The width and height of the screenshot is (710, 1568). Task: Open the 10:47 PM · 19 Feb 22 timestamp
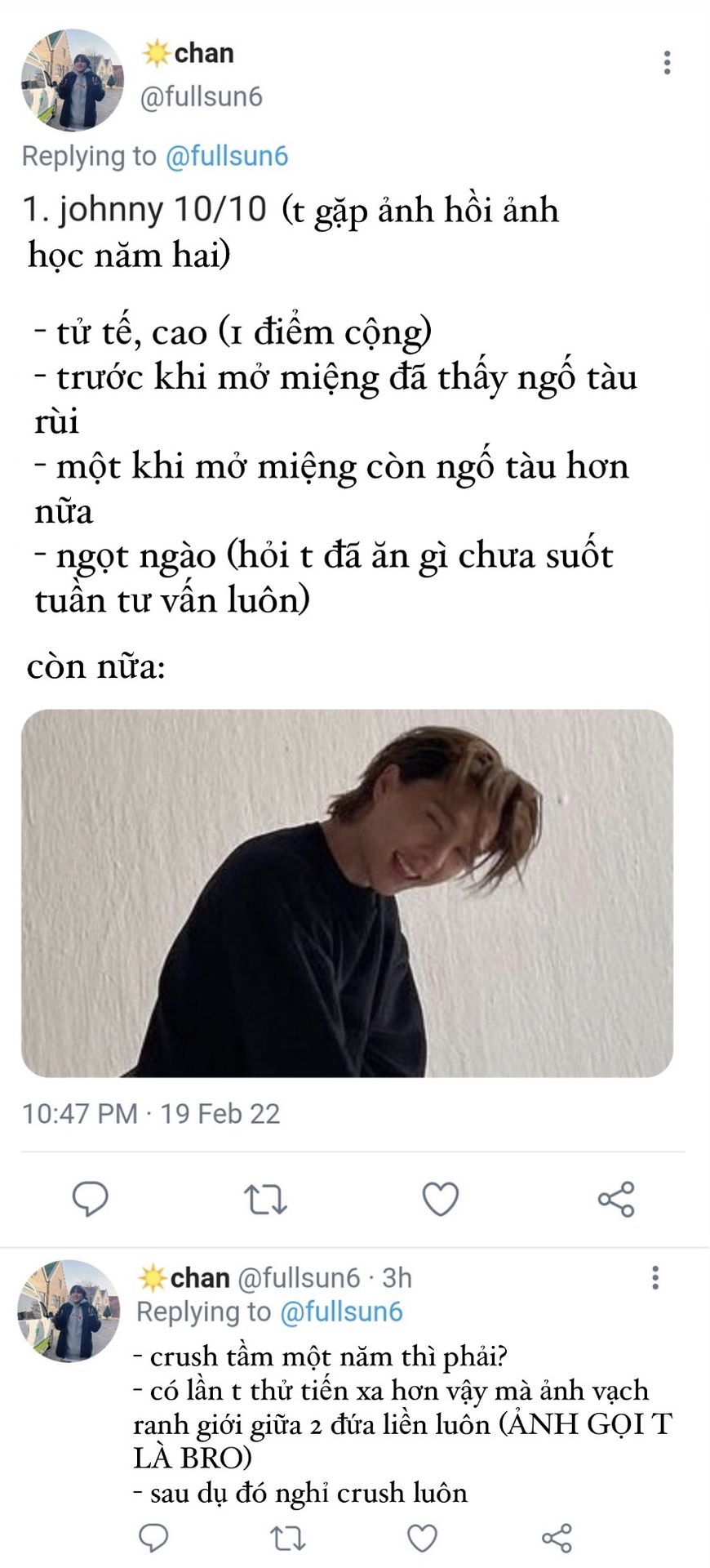click(151, 1113)
